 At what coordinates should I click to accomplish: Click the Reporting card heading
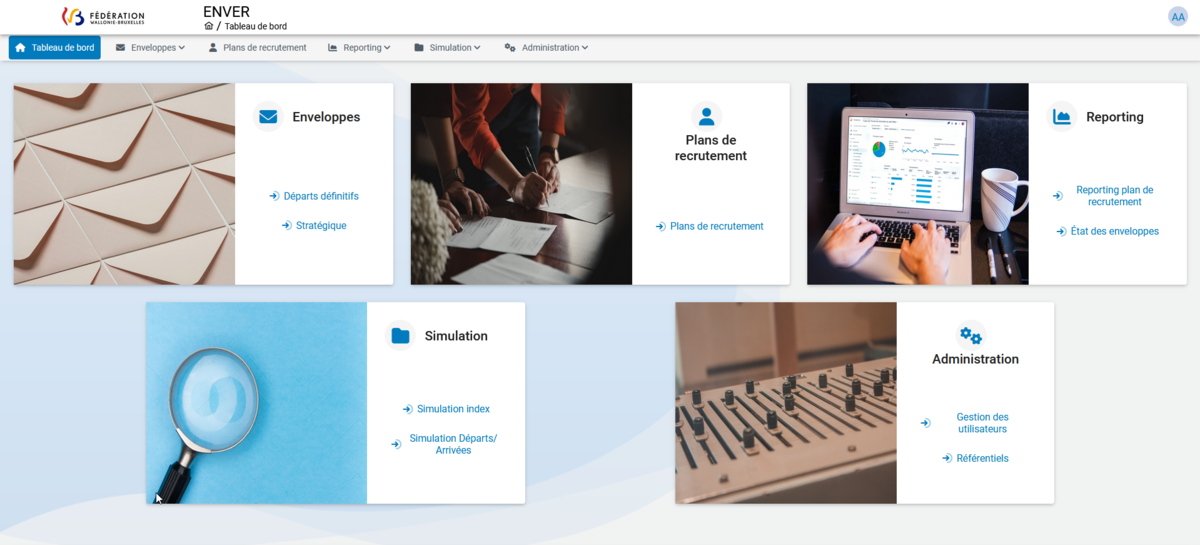click(x=1115, y=117)
